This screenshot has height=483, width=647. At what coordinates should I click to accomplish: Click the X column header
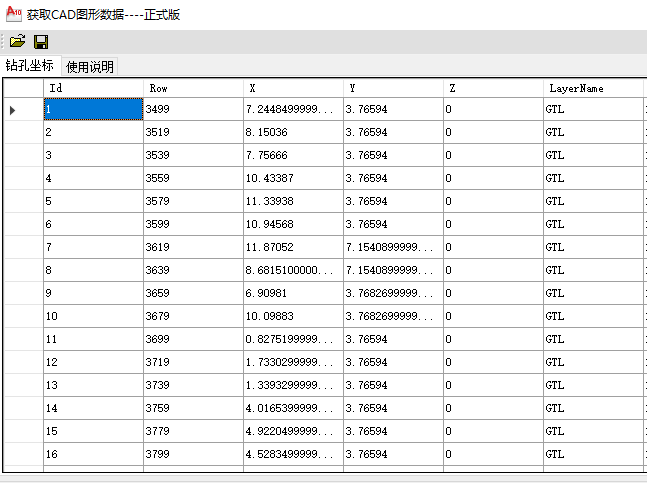[x=293, y=88]
